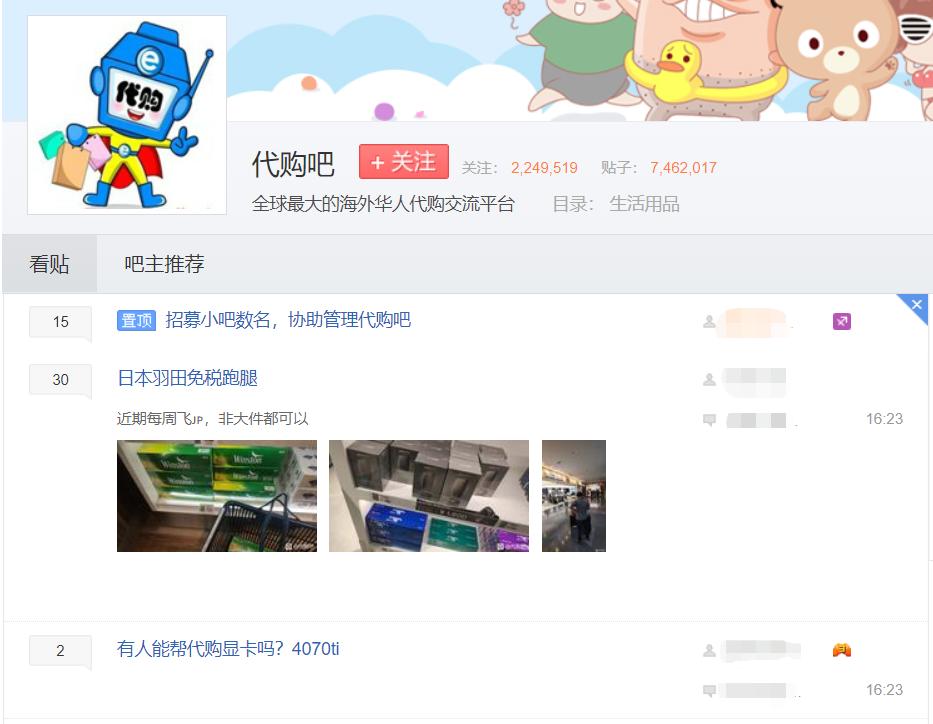Follow the forum with the 关注 button
The width and height of the screenshot is (933, 724).
[x=403, y=161]
